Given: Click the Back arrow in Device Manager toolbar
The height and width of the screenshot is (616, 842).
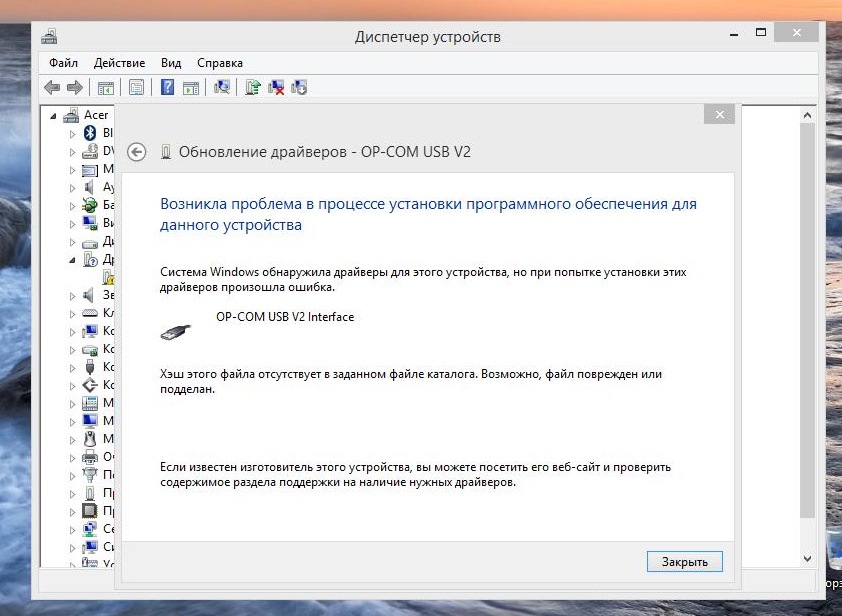Looking at the screenshot, I should click(52, 87).
